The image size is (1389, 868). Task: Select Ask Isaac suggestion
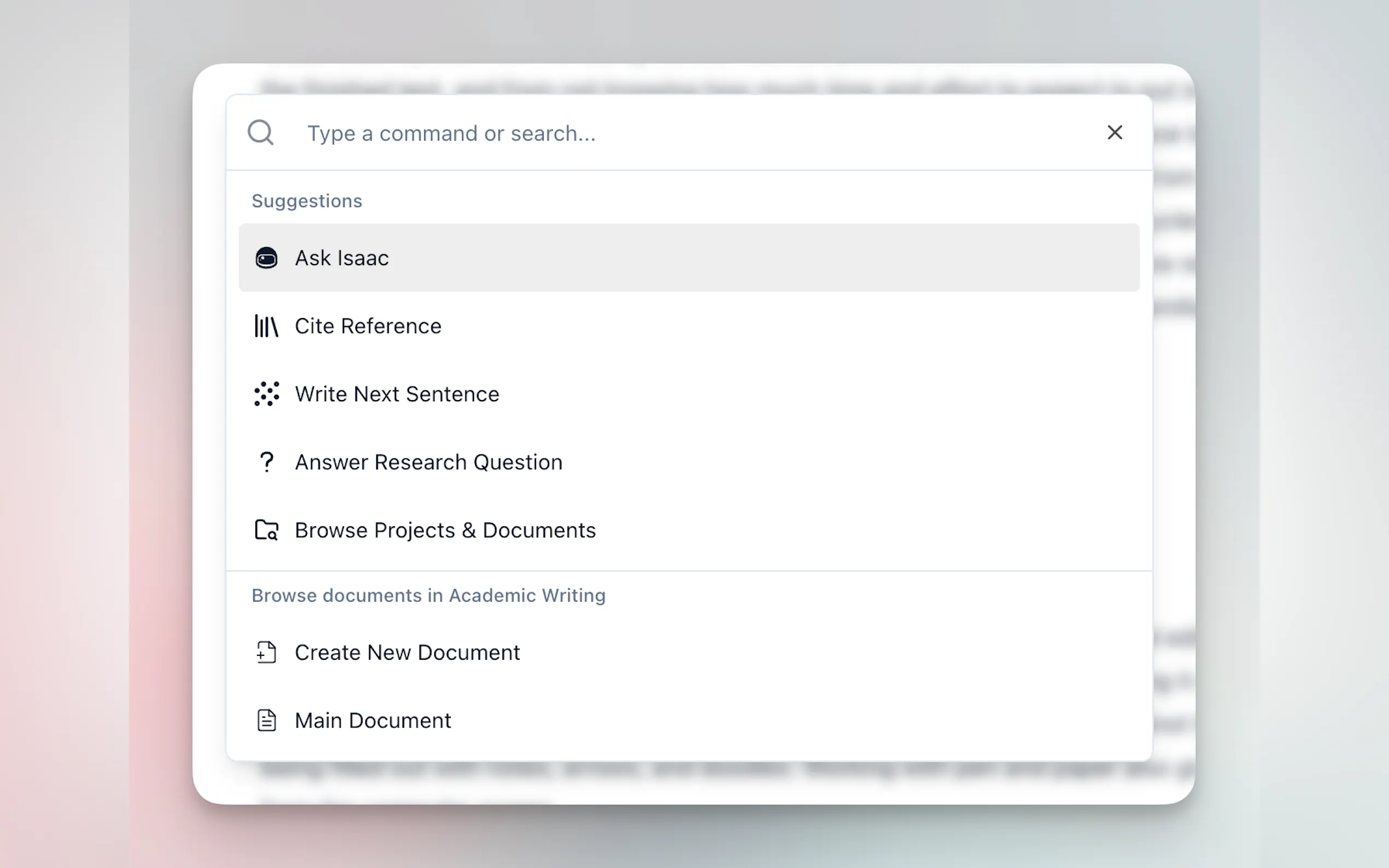(342, 259)
